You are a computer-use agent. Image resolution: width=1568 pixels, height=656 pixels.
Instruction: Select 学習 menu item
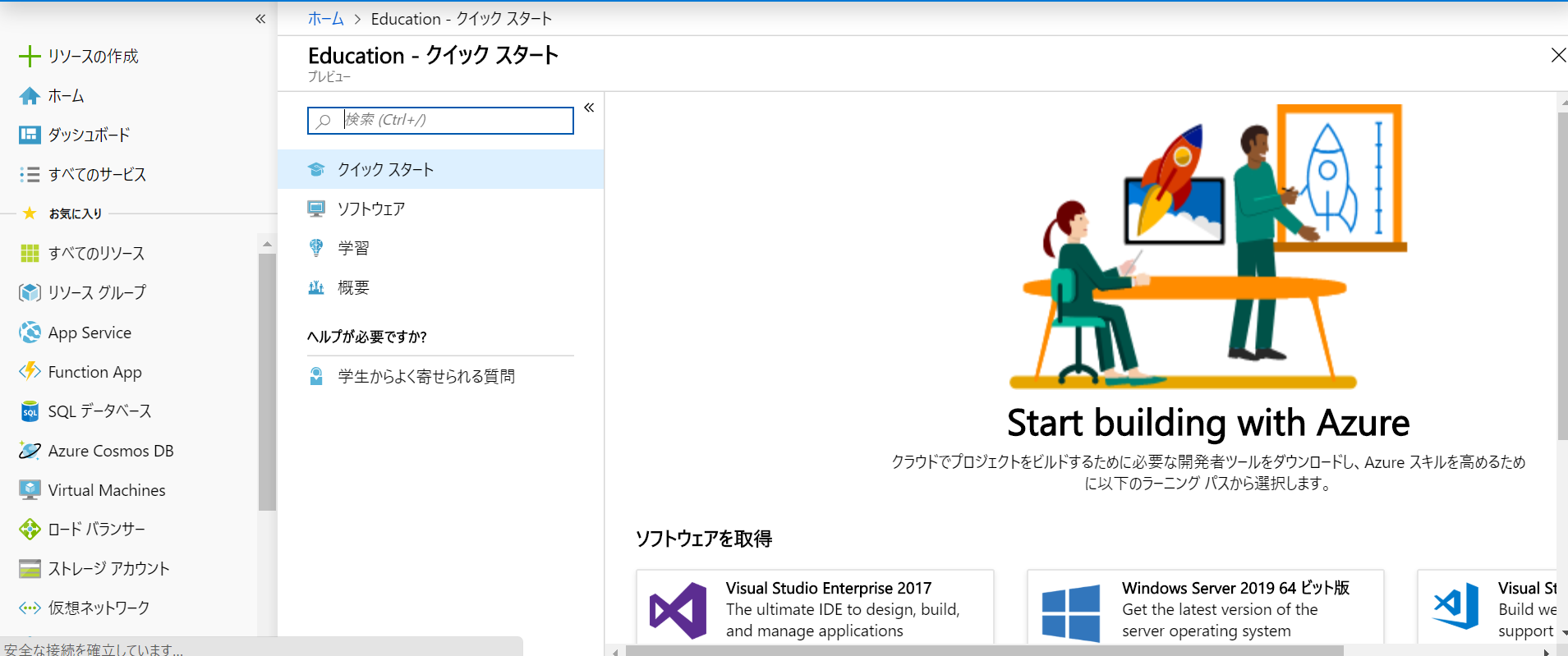441,248
